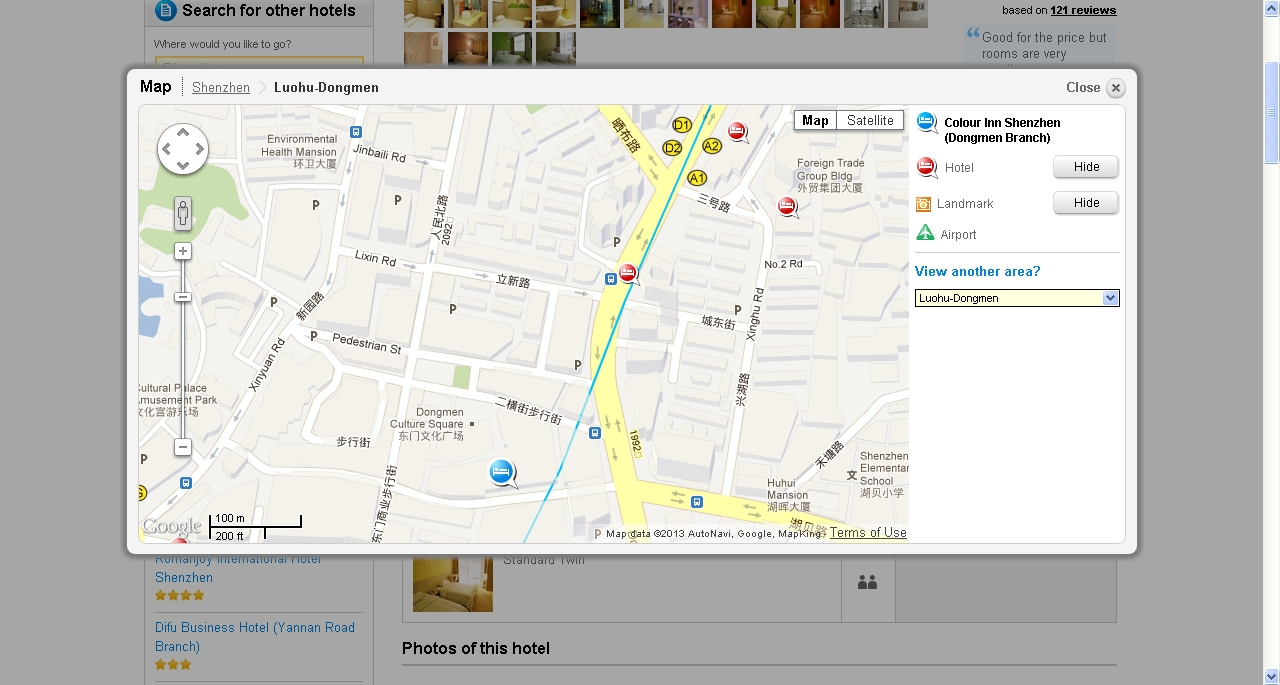Click the Landmark camera icon in the legend
This screenshot has height=685, width=1280.
(x=924, y=204)
